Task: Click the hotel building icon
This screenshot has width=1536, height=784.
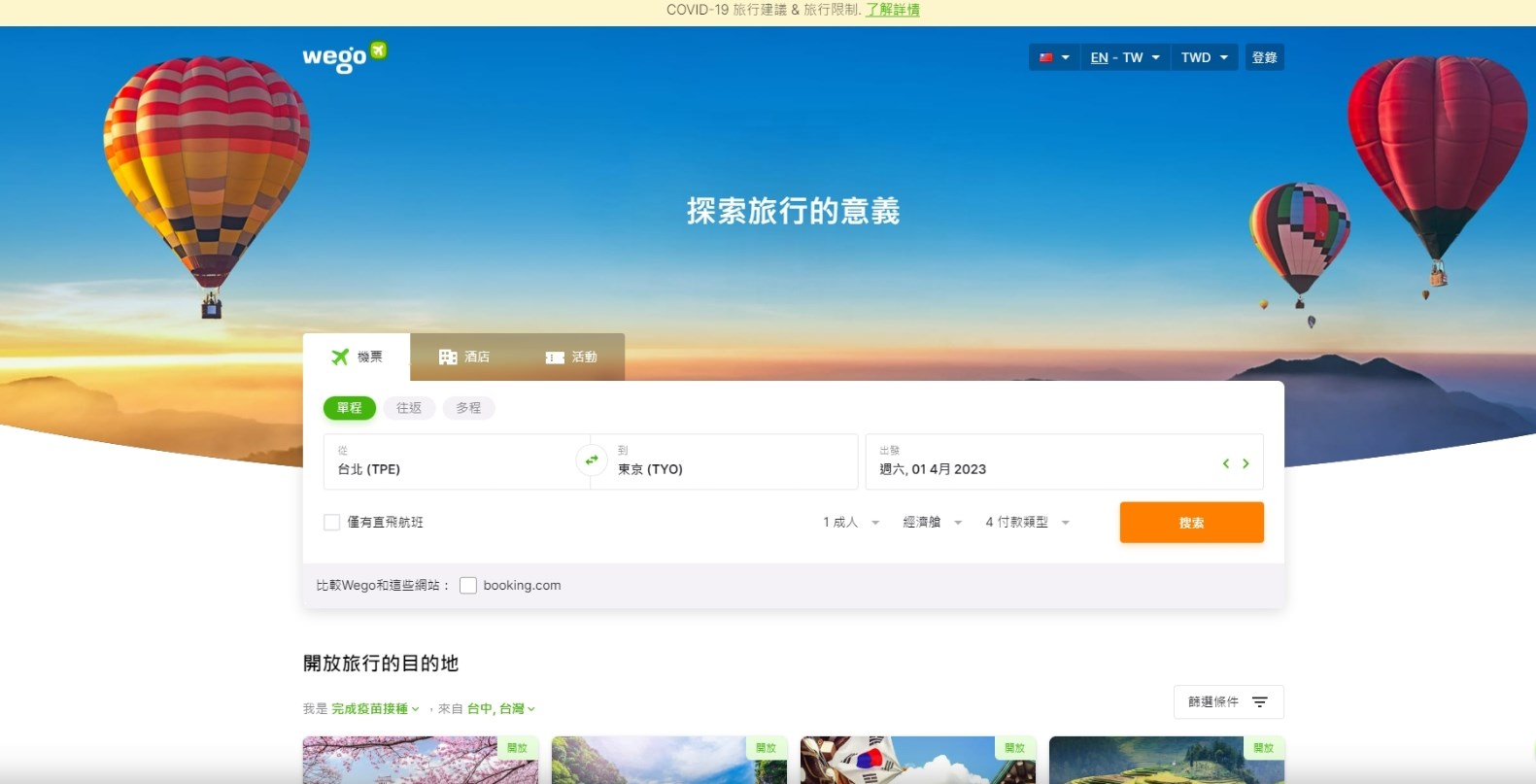Action: click(x=448, y=357)
